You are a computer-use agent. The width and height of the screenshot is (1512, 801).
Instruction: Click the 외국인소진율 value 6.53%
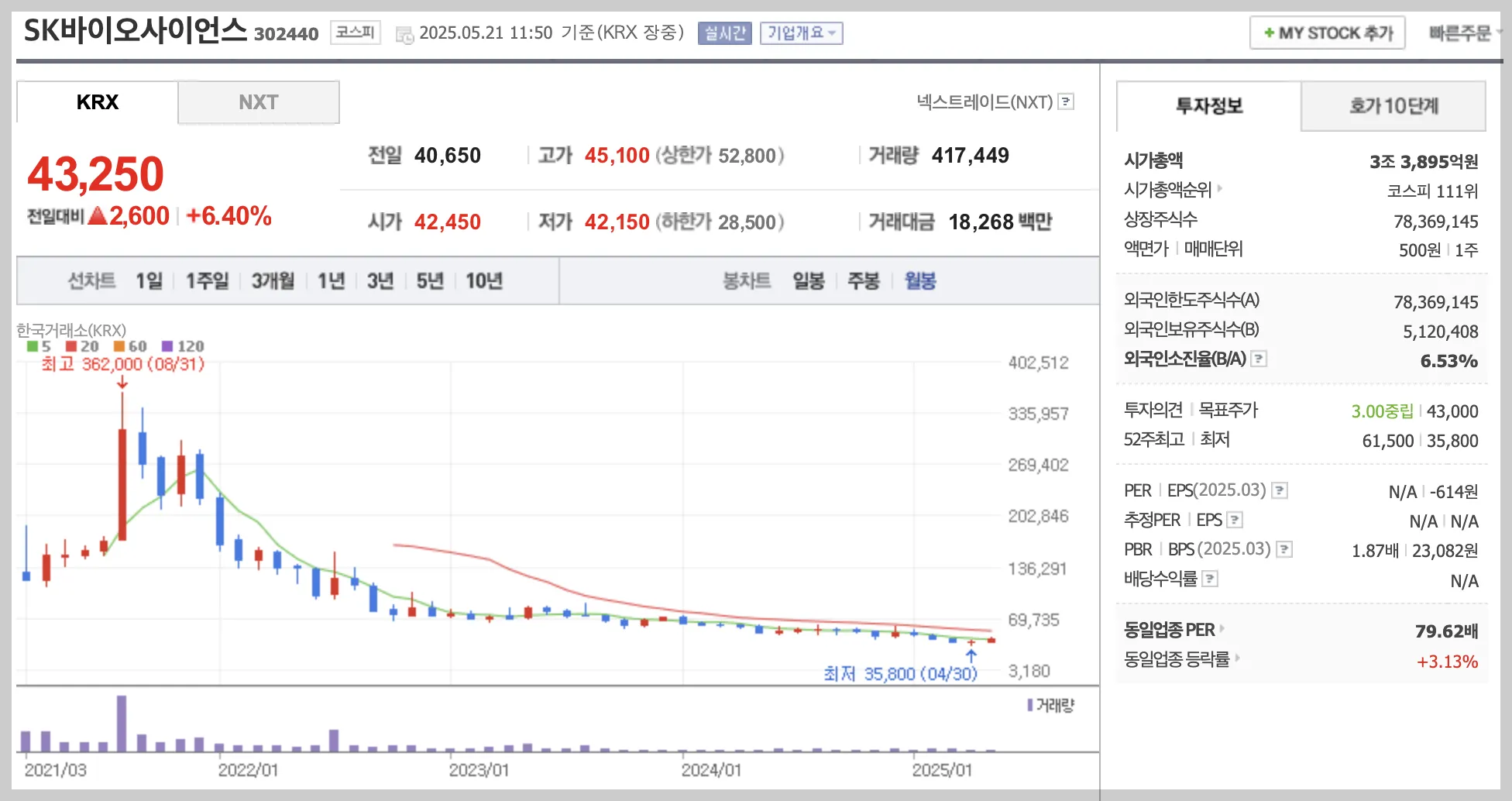tap(1449, 361)
